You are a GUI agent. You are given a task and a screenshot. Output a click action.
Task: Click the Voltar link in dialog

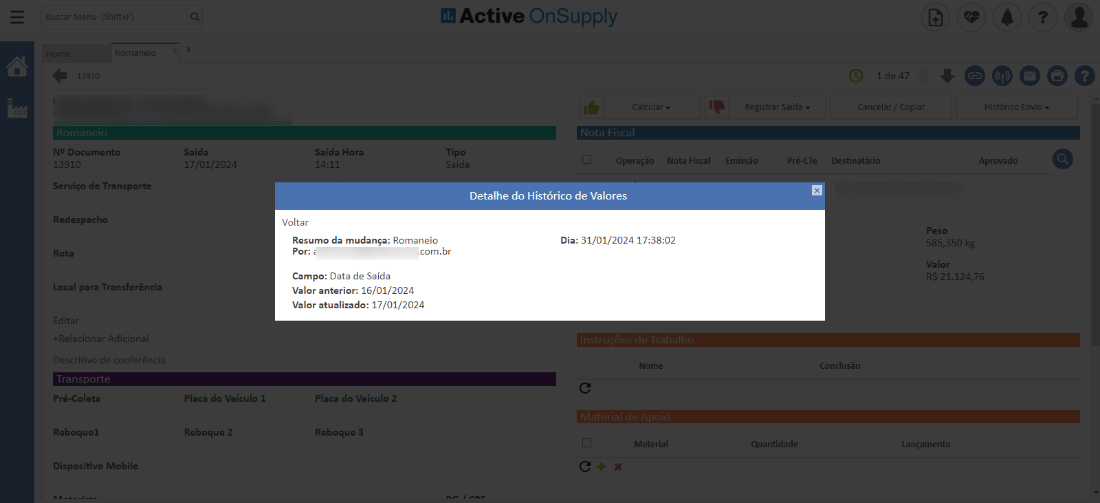[x=295, y=222]
